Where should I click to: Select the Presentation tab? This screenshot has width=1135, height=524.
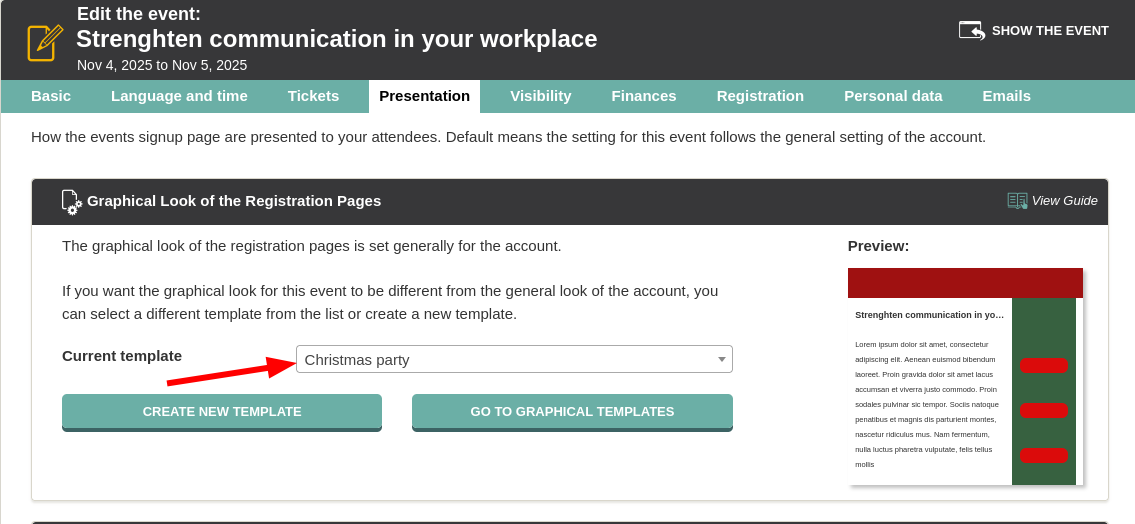point(424,96)
